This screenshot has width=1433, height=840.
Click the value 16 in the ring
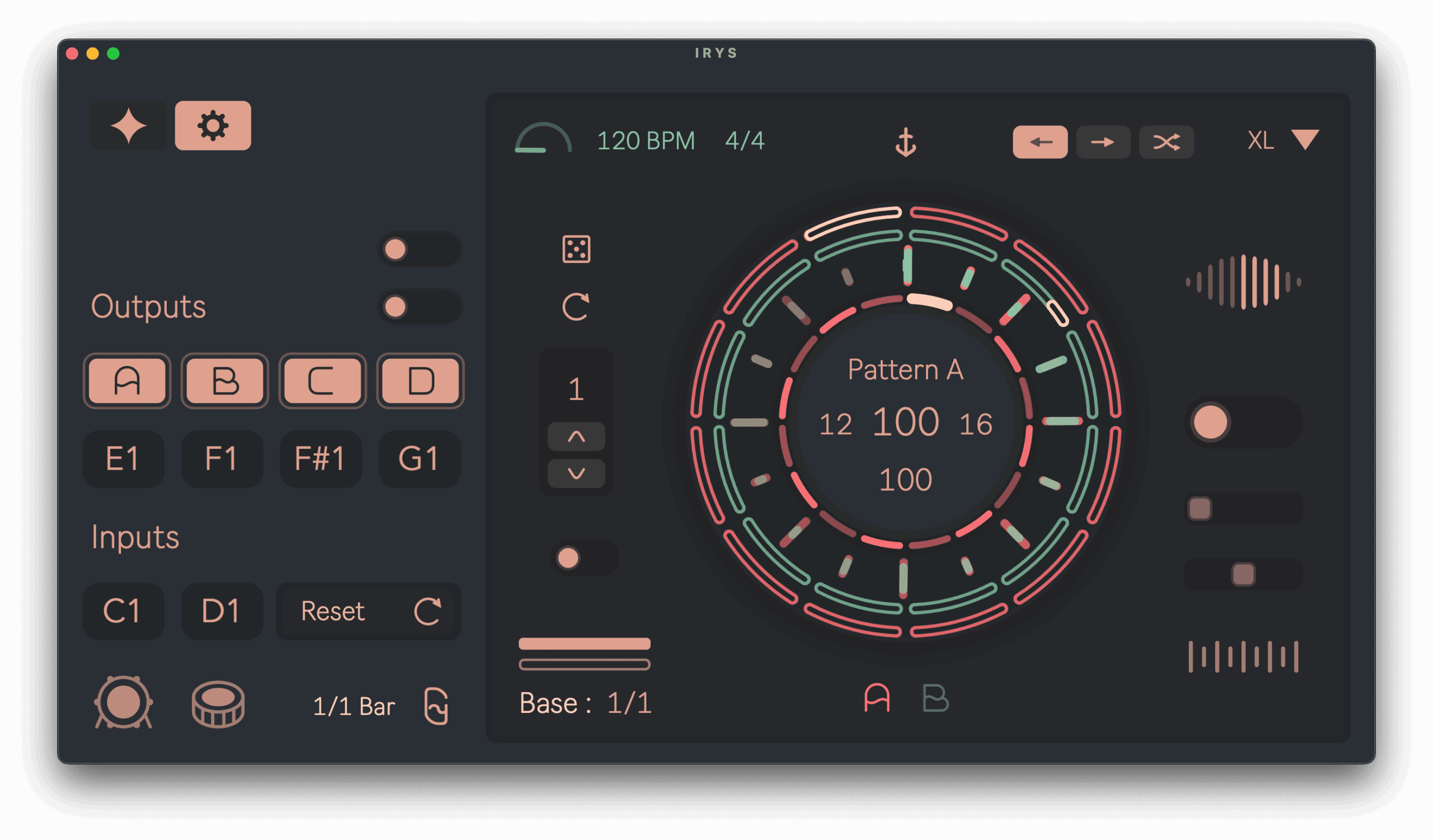[x=976, y=425]
